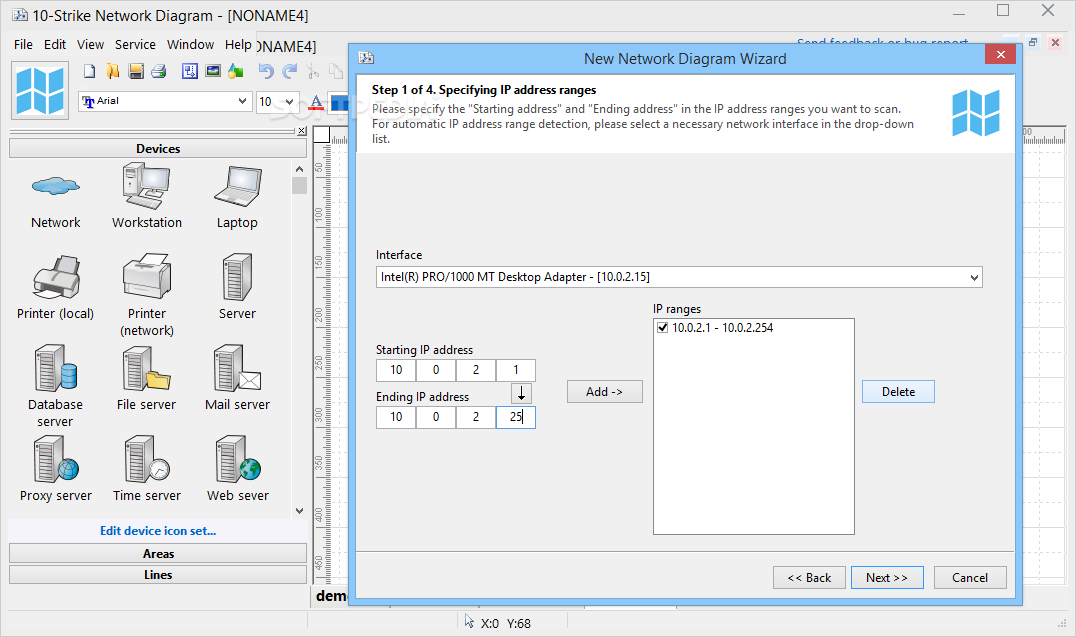Click the first octet of Ending IP address

pos(396,417)
